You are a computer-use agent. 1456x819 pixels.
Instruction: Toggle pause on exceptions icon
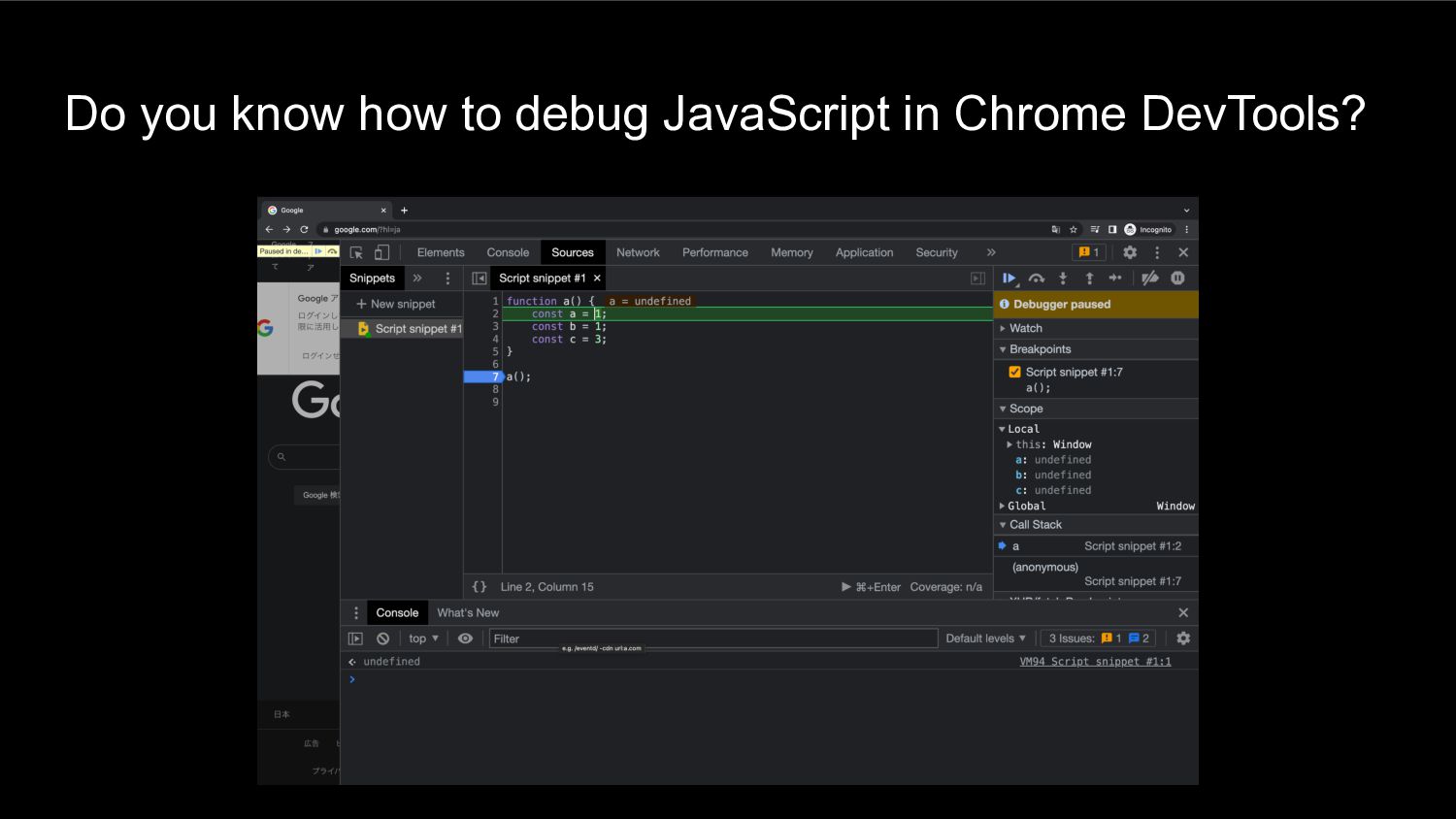pyautogui.click(x=1177, y=278)
